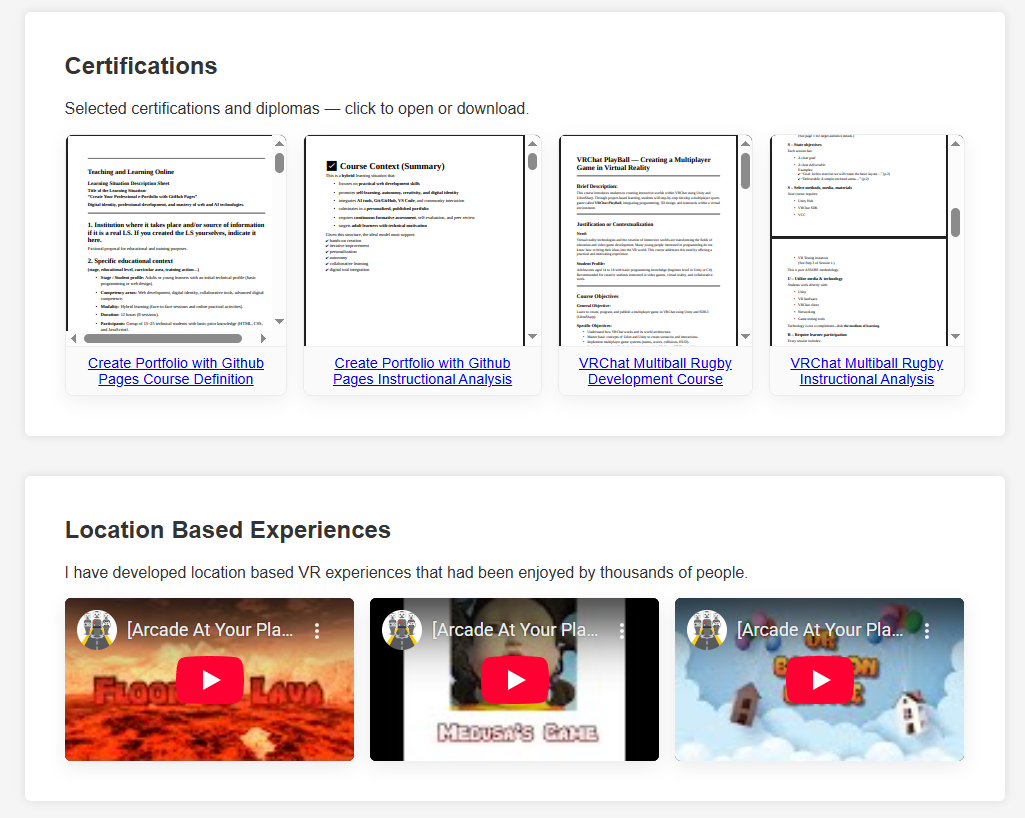1025x818 pixels.
Task: Open VRChat Multiball Rugby Development Course link
Action: [655, 371]
